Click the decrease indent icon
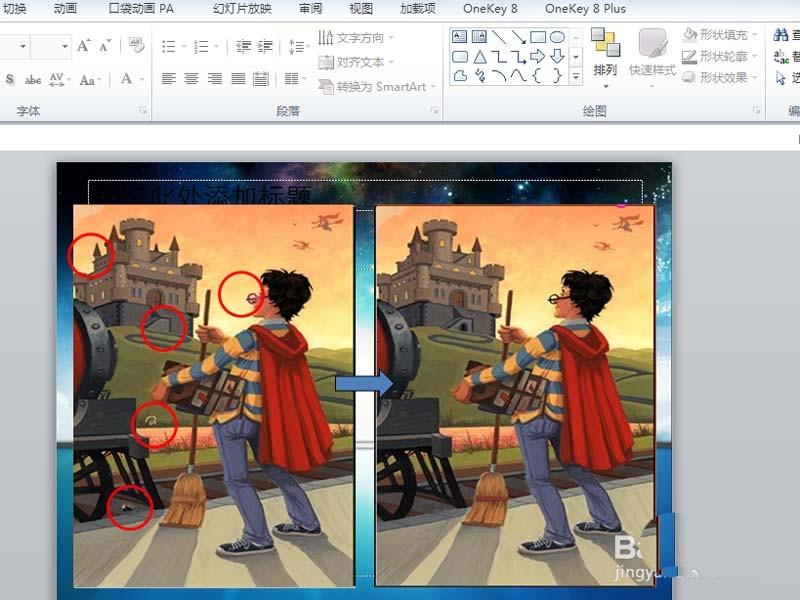 244,47
